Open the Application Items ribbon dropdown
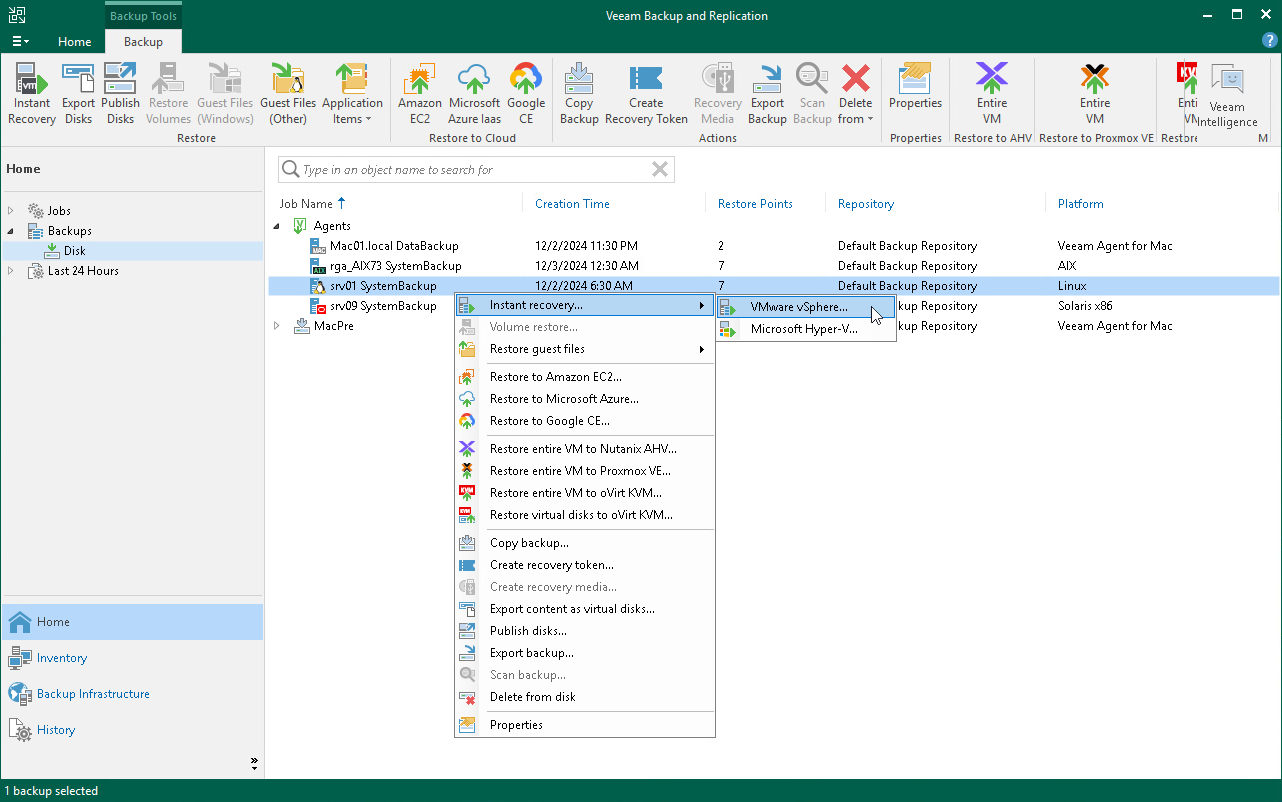Image resolution: width=1282 pixels, height=802 pixels. 352,94
